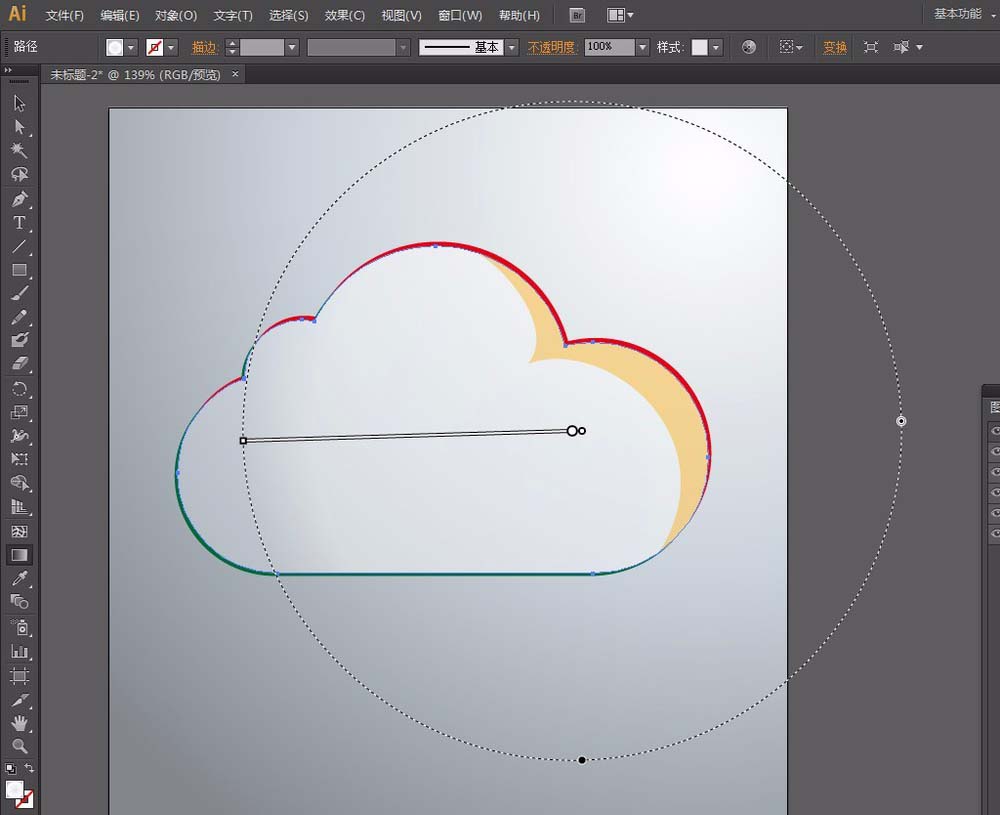Click the fill color swatch in toolbox
Viewport: 1000px width, 815px height.
pyautogui.click(x=15, y=790)
